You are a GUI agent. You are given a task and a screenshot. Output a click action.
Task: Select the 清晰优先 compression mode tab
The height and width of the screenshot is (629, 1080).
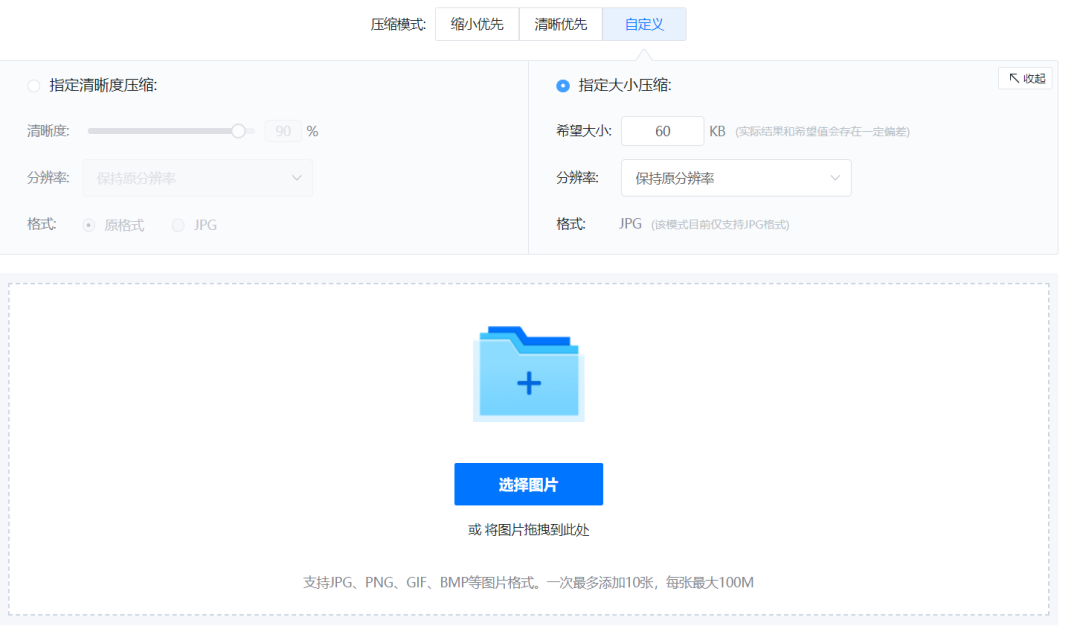pyautogui.click(x=561, y=25)
